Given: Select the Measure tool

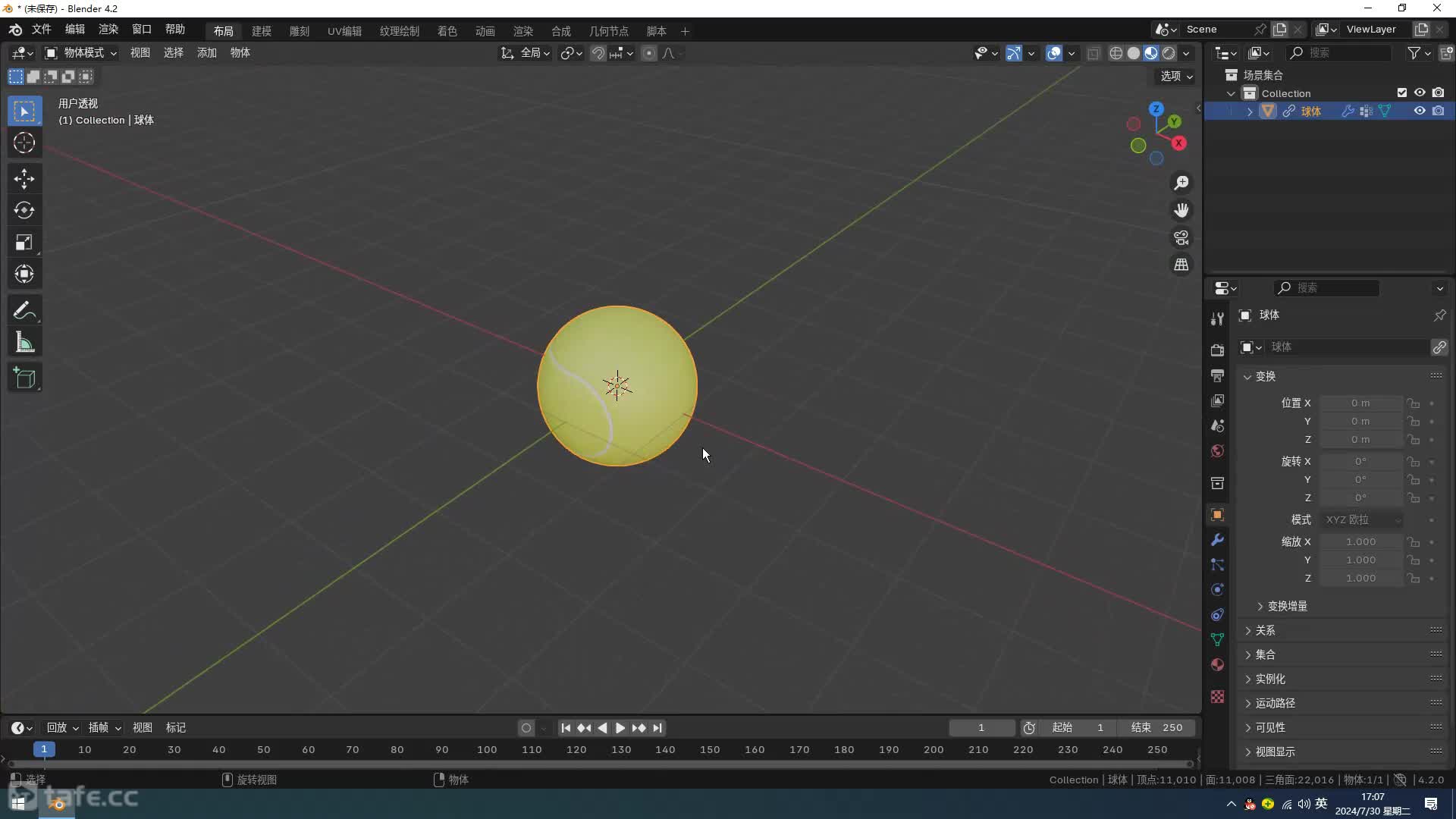Looking at the screenshot, I should click(24, 343).
